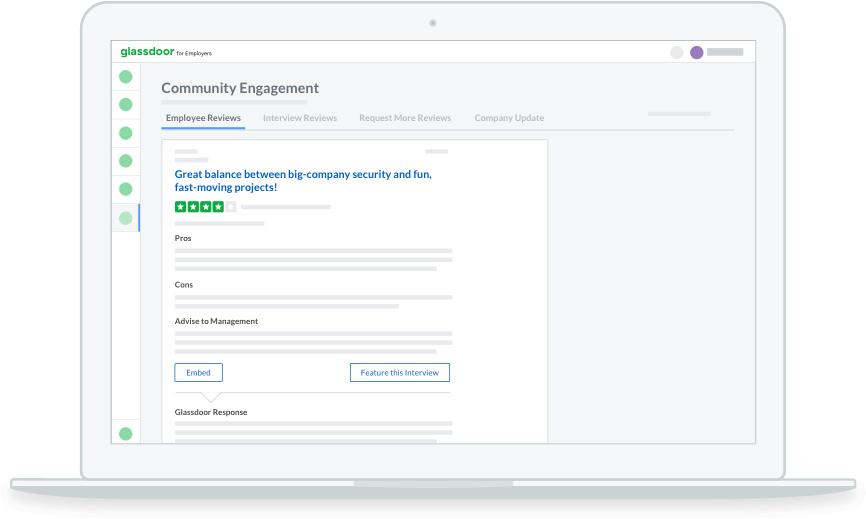Click the username placeholder next to the avatar
Screen dimensions: 866x519
tap(725, 52)
